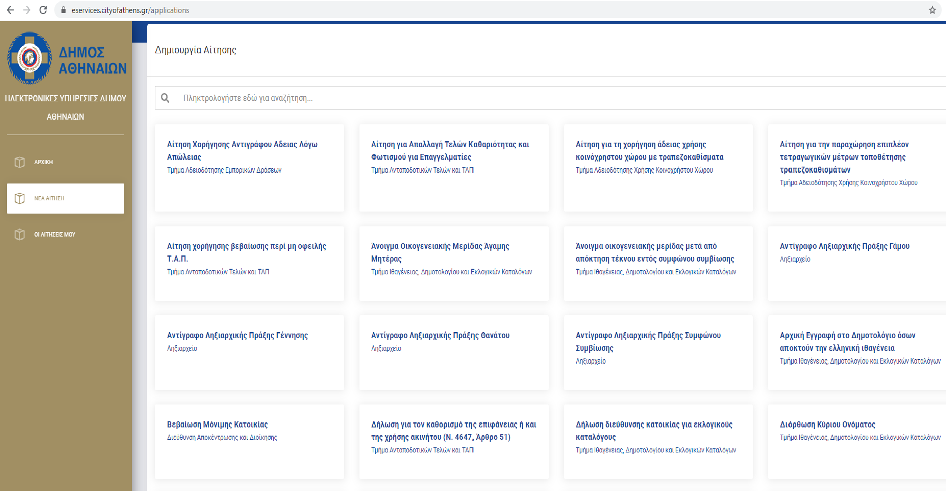Click in the application search field
Viewport: 946px width, 491px height.
point(500,98)
